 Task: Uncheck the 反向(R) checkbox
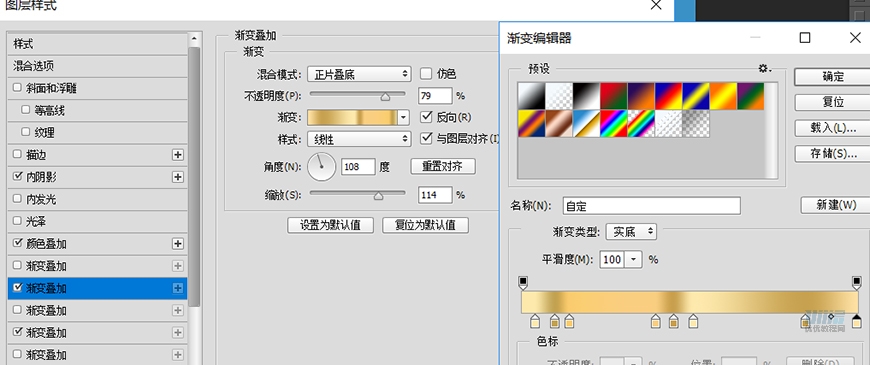click(x=426, y=117)
